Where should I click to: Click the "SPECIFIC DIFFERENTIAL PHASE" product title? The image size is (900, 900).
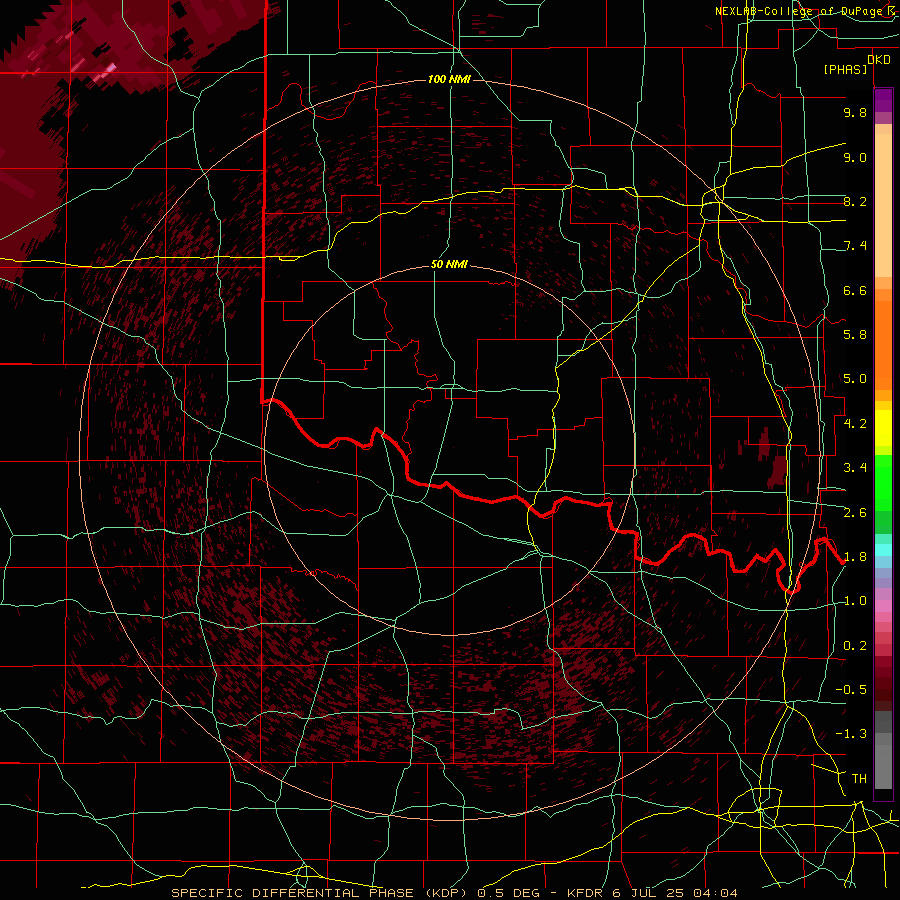point(292,893)
